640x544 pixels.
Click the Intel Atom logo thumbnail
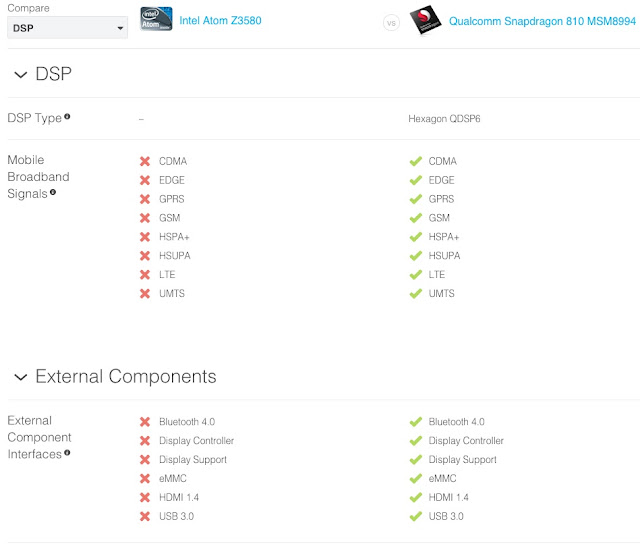coord(156,19)
